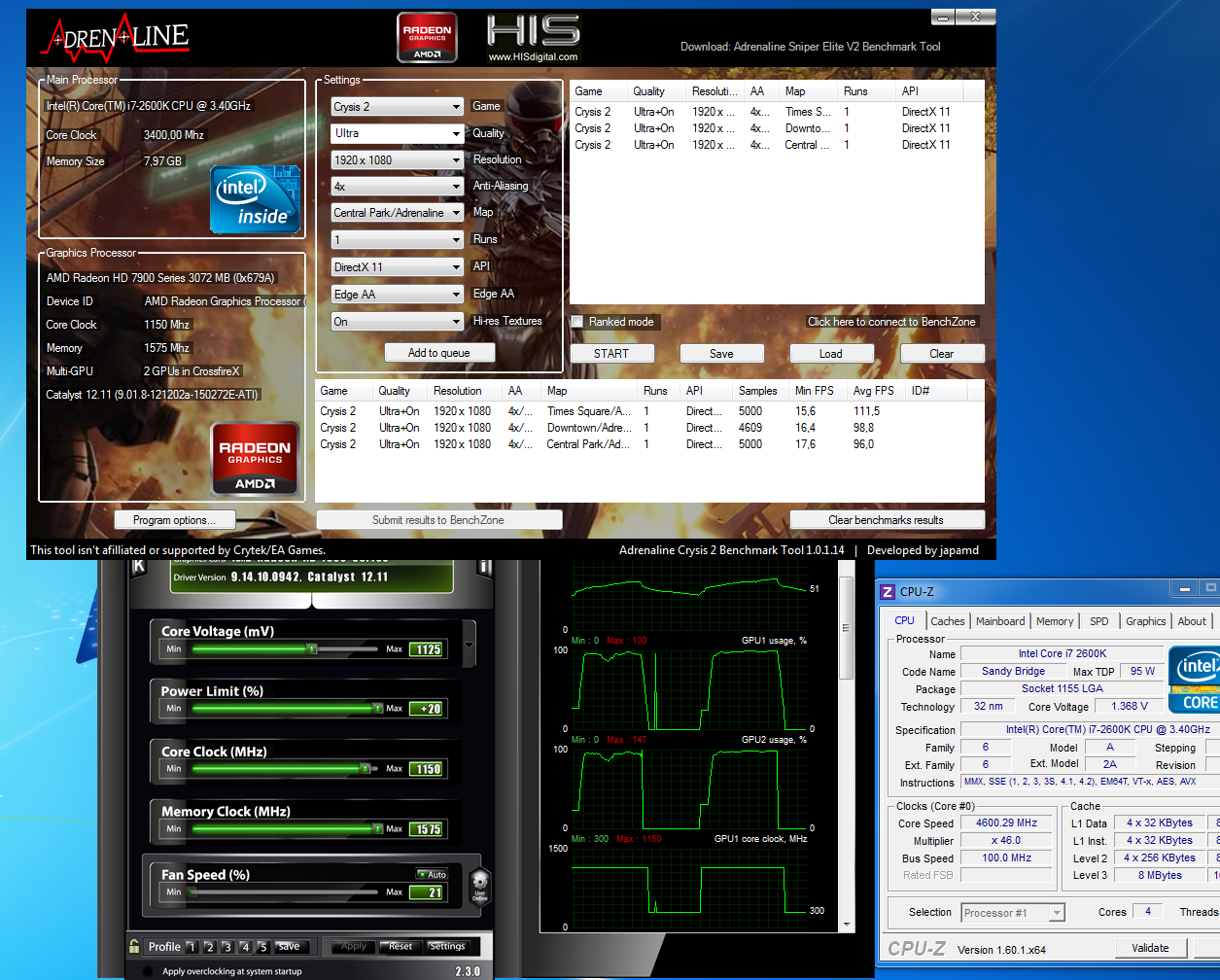
Task: Click the Load button for the queue
Action: 831,354
